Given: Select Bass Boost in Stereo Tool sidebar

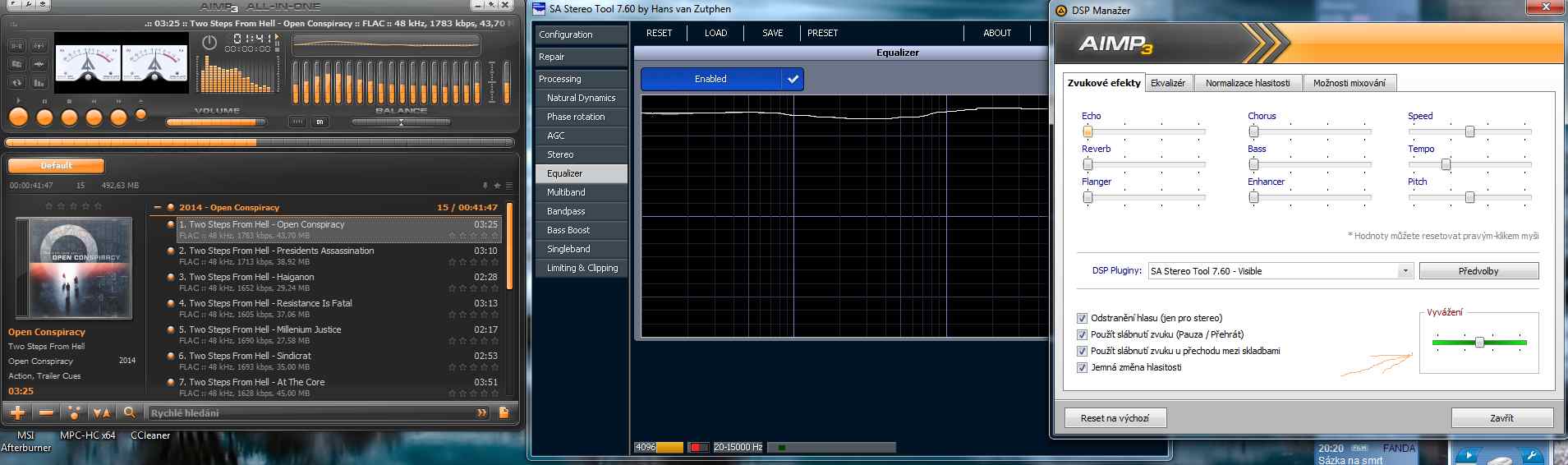Looking at the screenshot, I should (581, 230).
